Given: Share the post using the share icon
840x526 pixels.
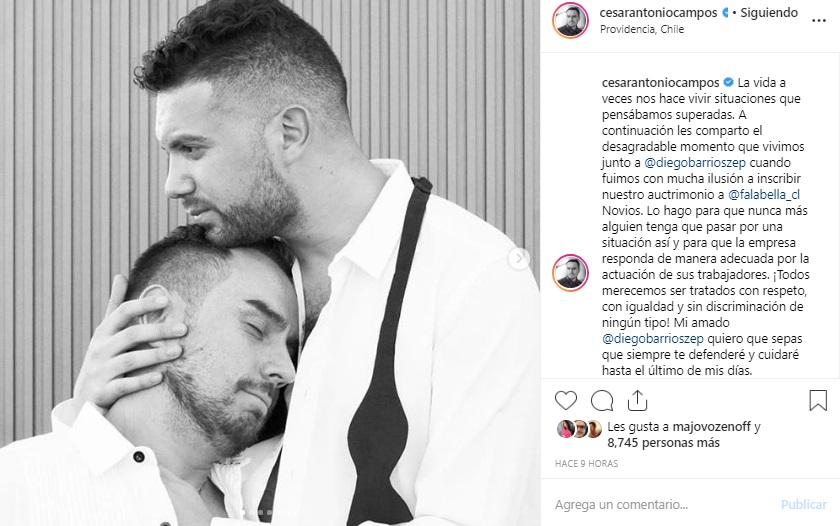Looking at the screenshot, I should [637, 400].
